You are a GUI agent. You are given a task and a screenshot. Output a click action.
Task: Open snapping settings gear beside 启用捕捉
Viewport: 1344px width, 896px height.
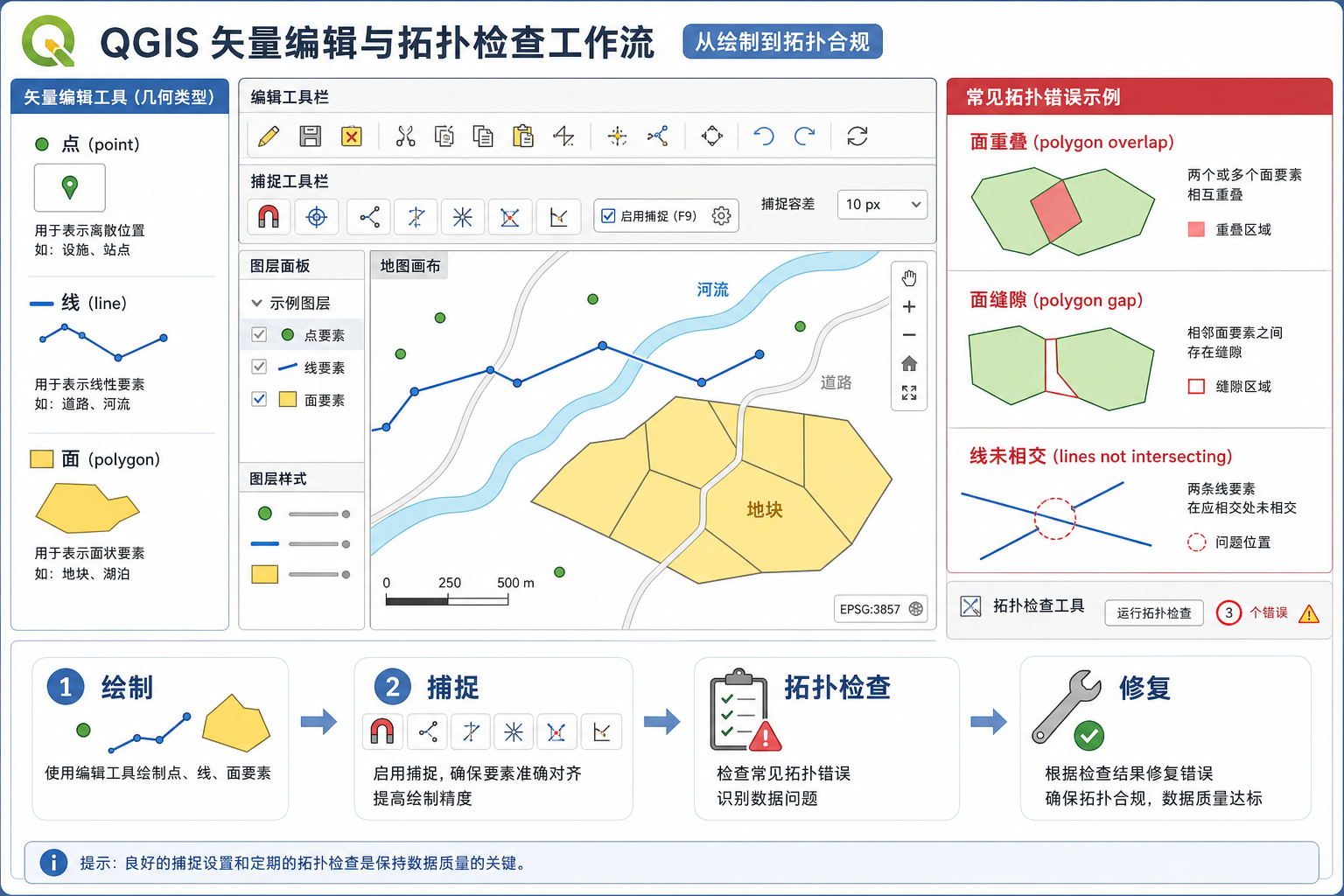click(x=721, y=216)
